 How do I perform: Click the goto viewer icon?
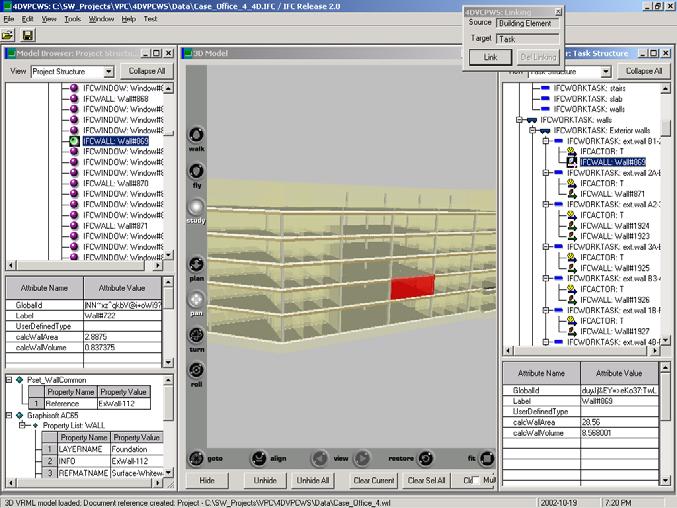click(196, 458)
